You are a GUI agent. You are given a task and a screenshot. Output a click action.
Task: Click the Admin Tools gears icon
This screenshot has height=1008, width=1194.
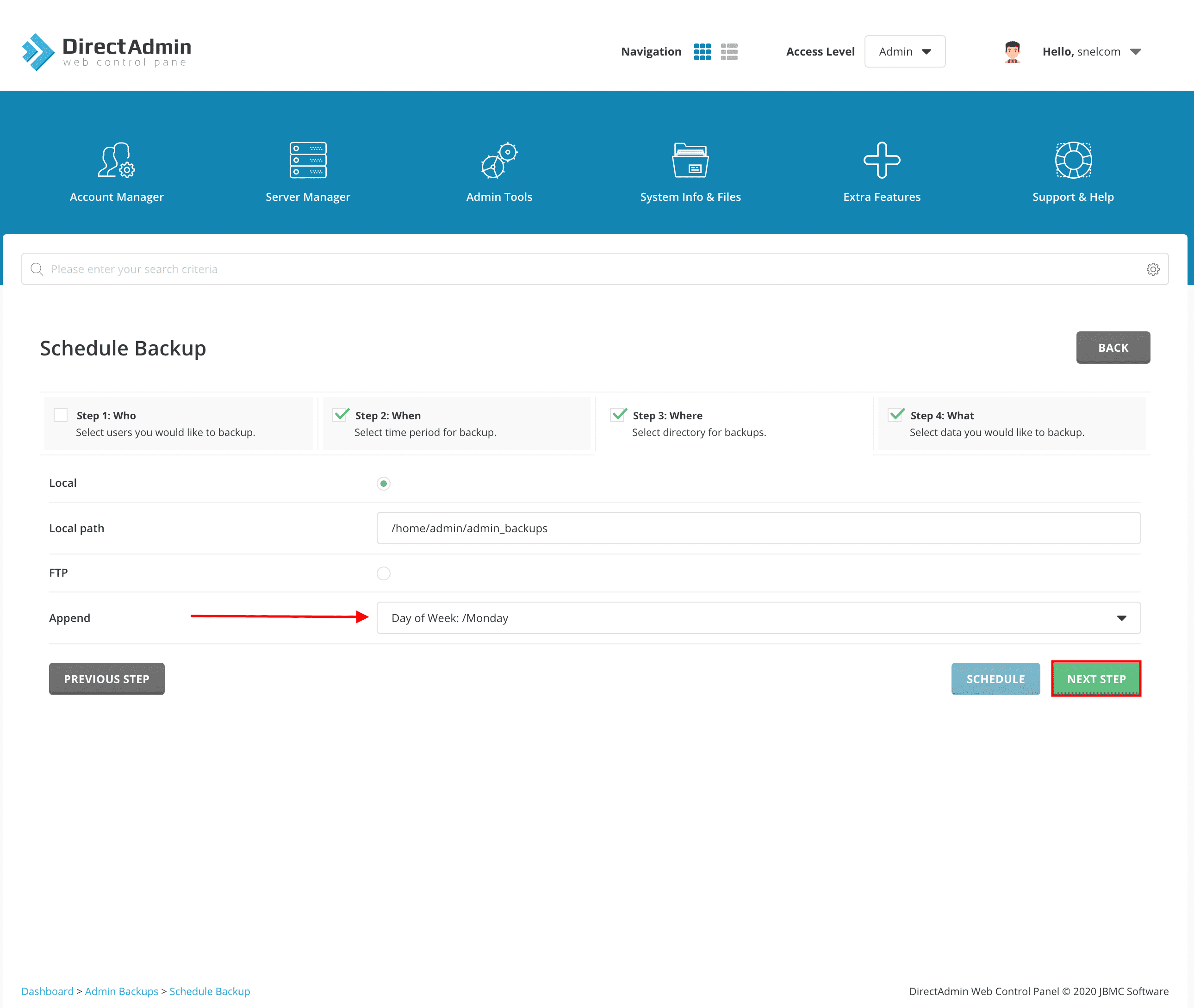pyautogui.click(x=499, y=161)
